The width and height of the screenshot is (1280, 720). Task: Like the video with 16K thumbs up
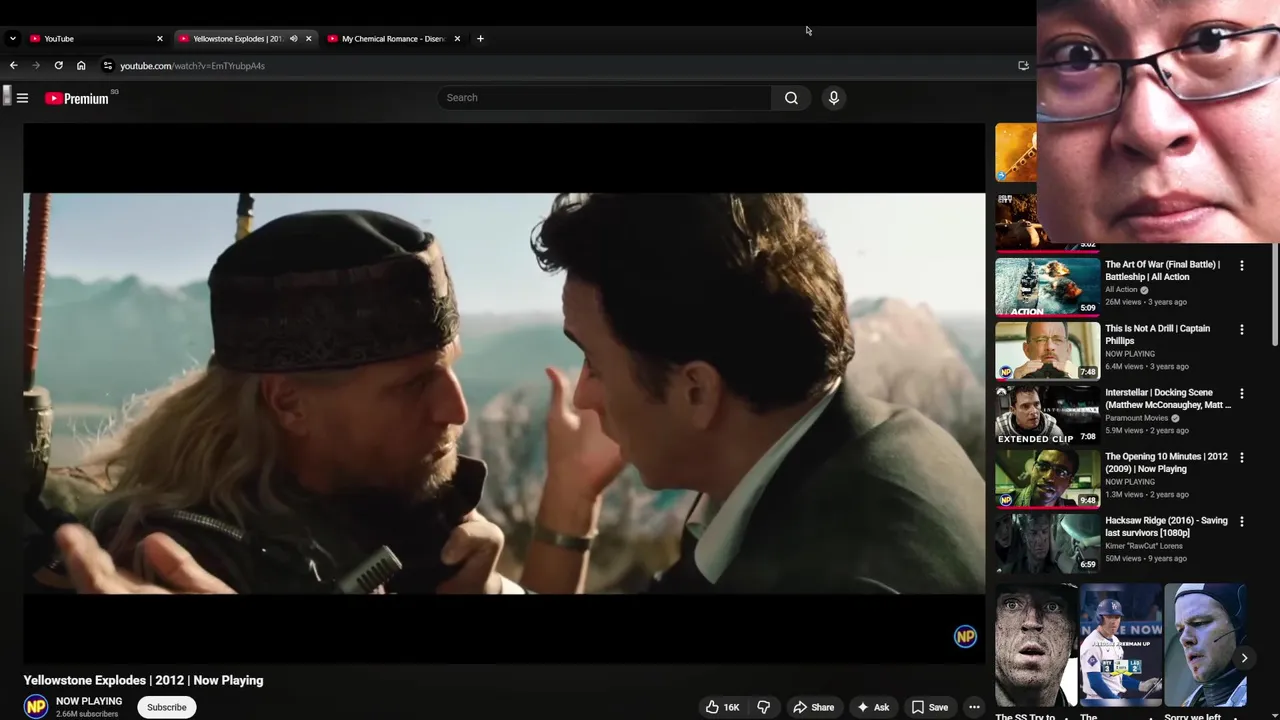pos(722,707)
